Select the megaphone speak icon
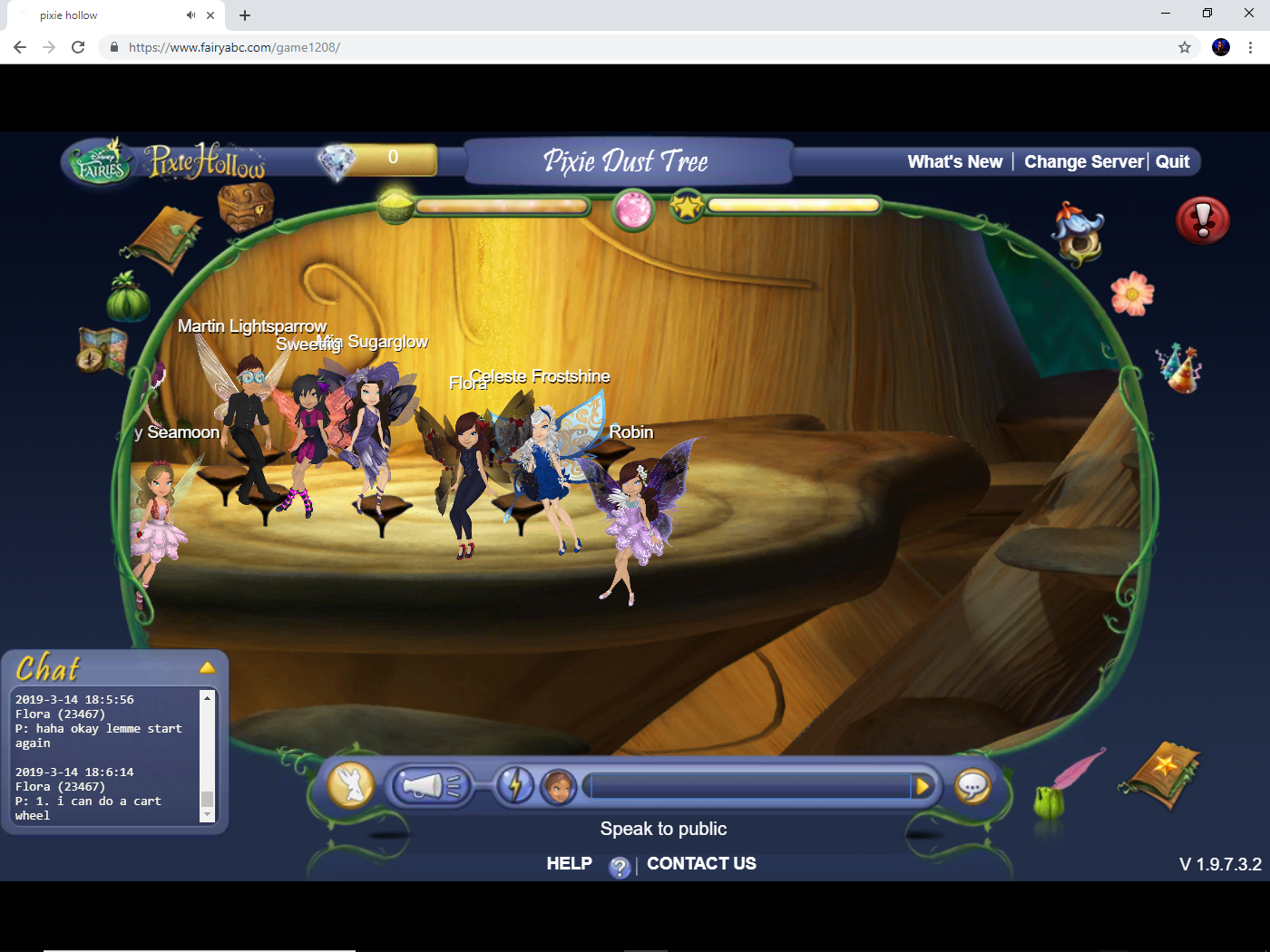 coord(431,786)
